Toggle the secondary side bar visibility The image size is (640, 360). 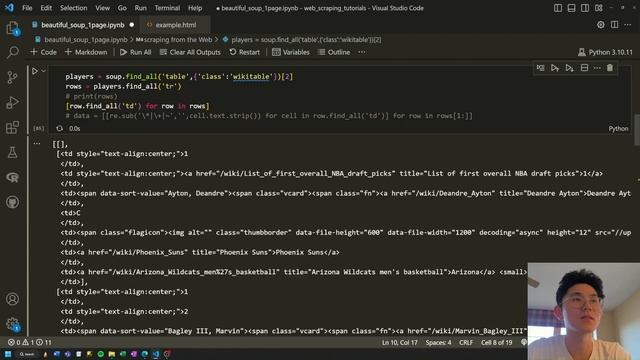pyautogui.click(x=585, y=8)
